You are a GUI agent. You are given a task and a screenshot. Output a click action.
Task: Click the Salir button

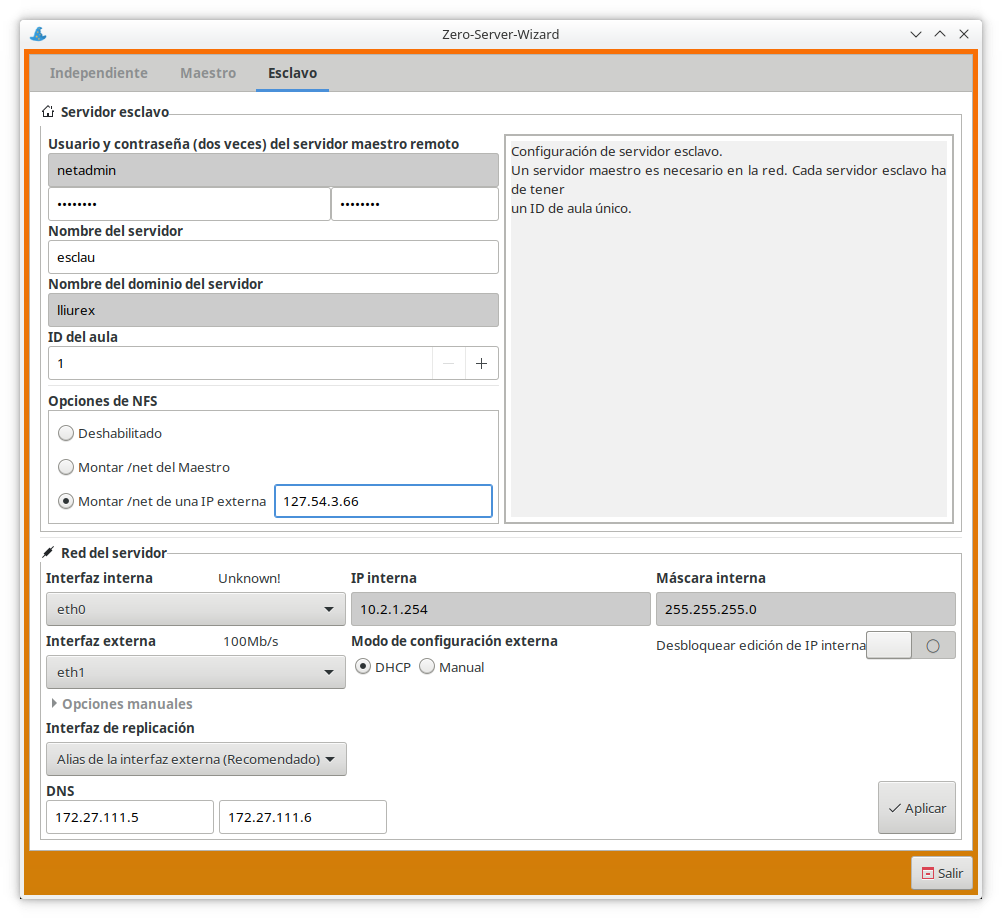point(941,873)
